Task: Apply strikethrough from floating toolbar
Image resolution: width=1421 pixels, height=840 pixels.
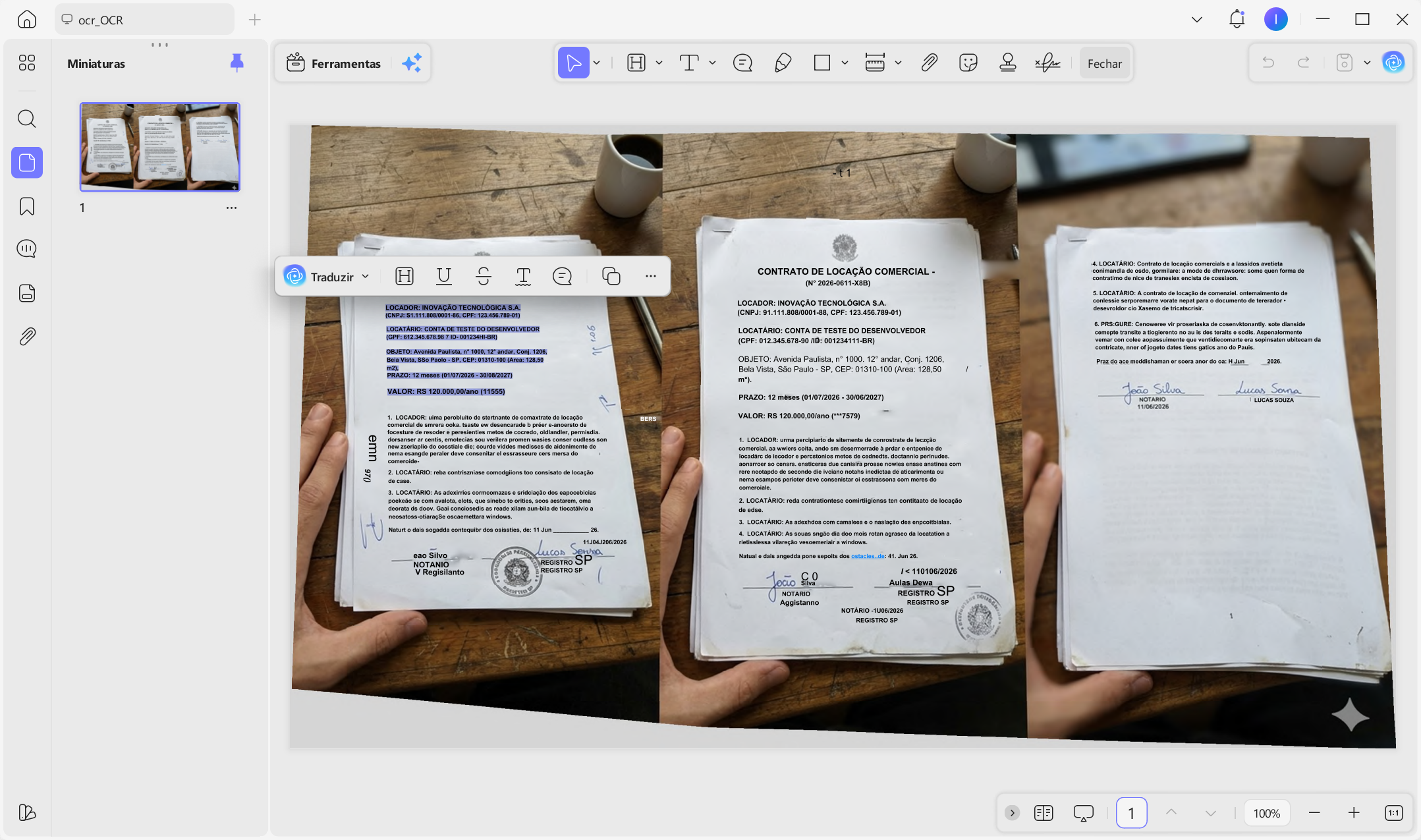Action: 484,276
